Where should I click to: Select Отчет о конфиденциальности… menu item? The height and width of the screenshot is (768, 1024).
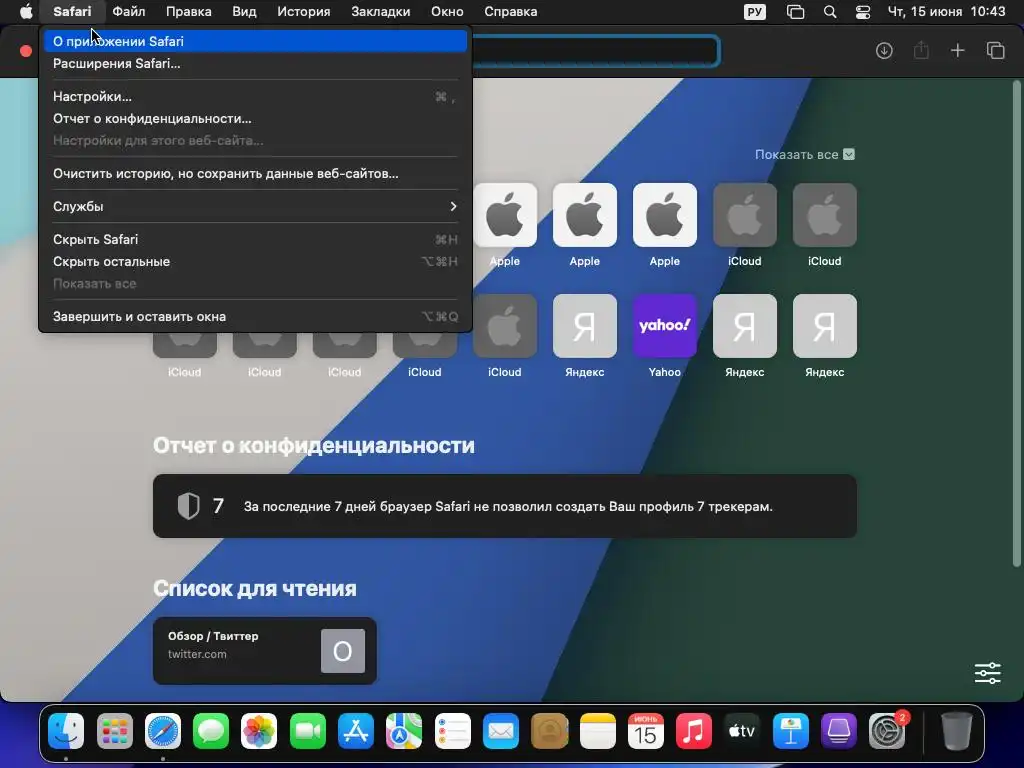tap(255, 119)
